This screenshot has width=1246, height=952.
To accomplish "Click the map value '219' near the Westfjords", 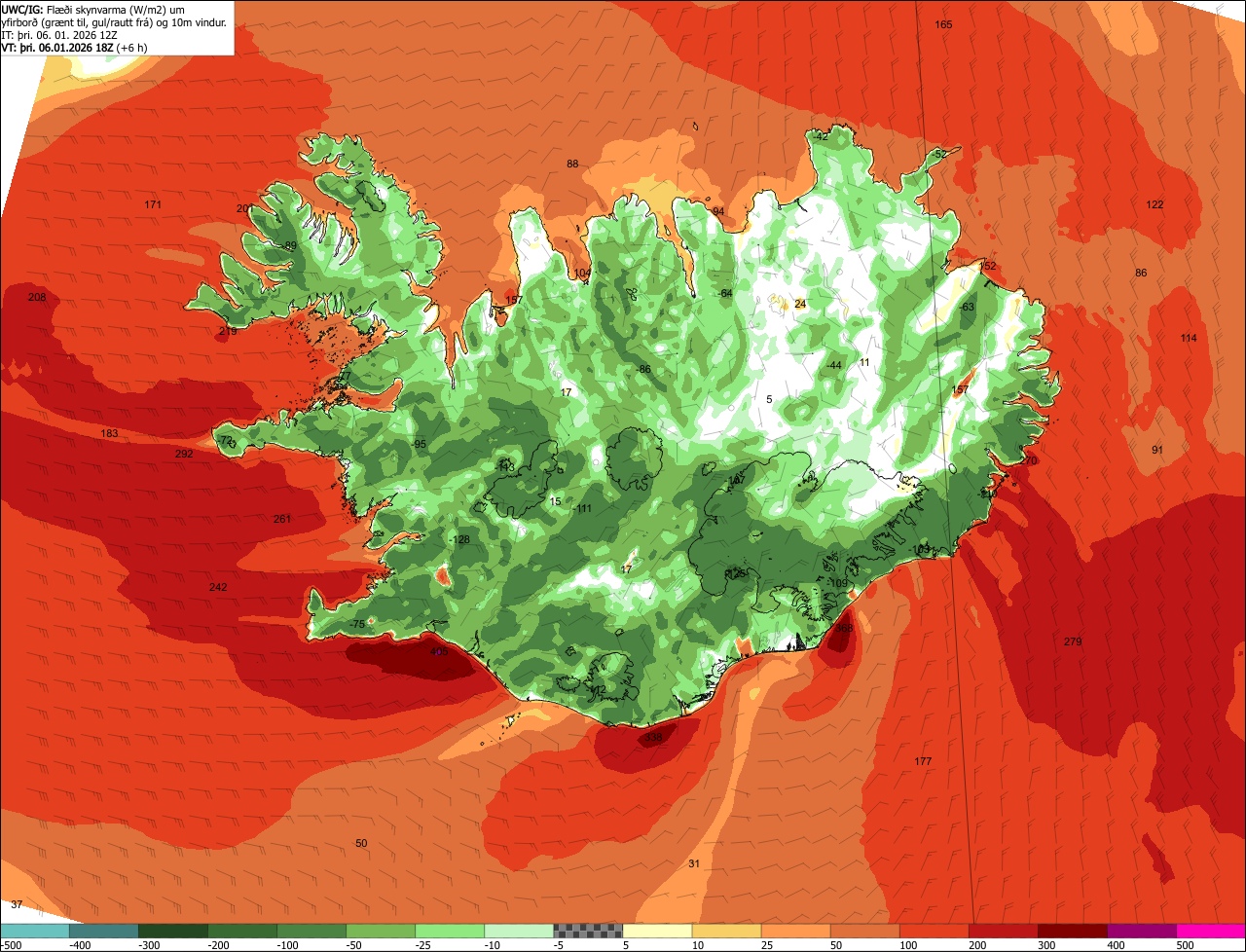I will [x=228, y=332].
